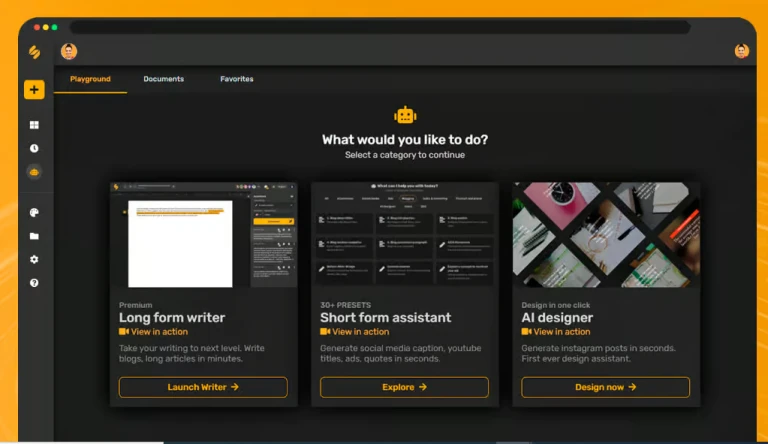Click the app logo at sidebar top
768x444 pixels.
[34, 52]
